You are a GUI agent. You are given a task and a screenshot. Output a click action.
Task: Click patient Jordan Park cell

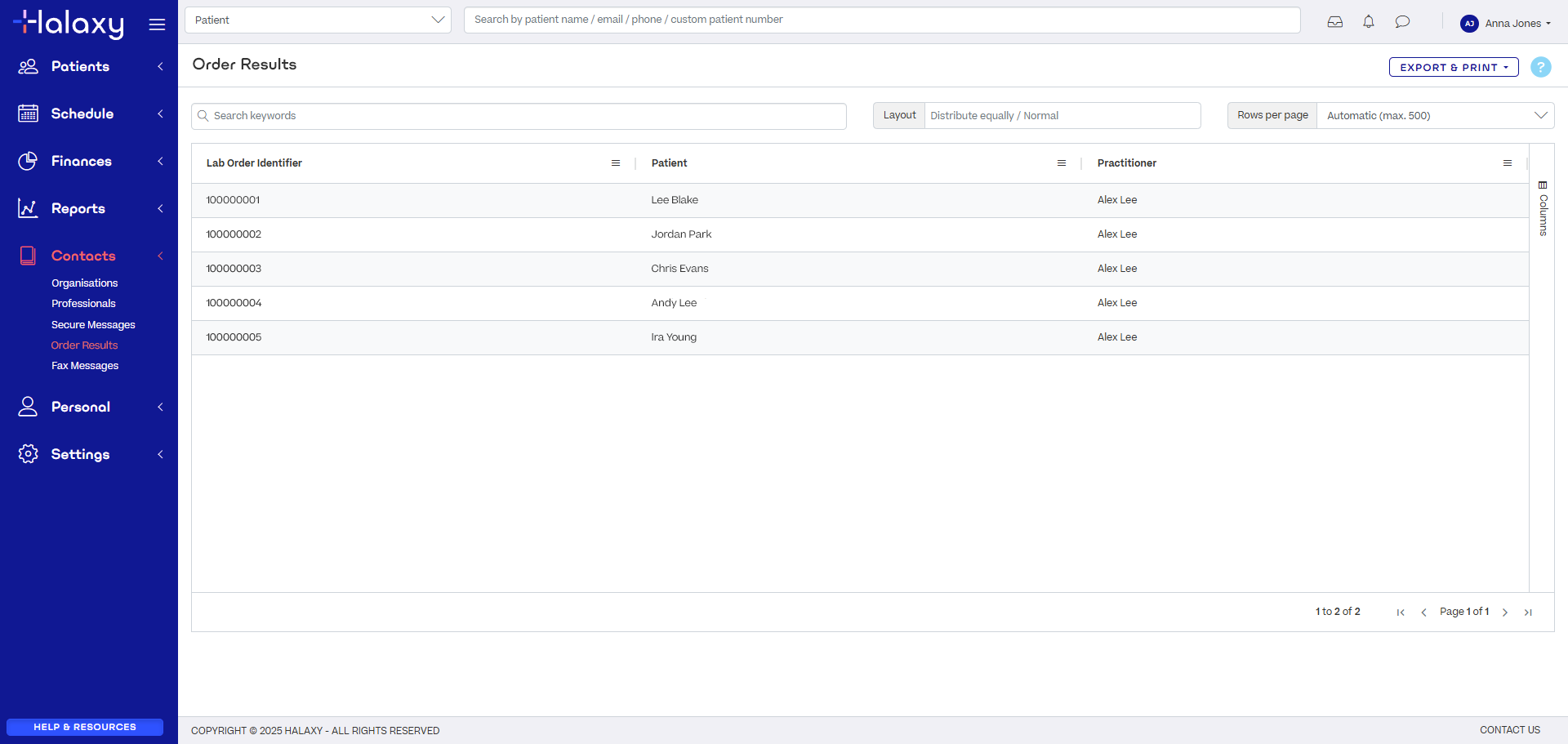pos(681,234)
